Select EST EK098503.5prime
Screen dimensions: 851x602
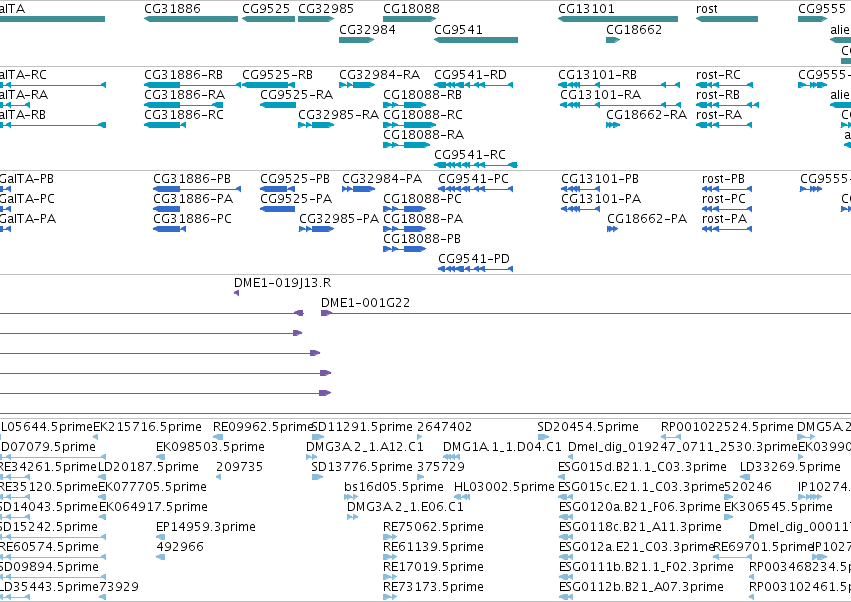tap(160, 457)
